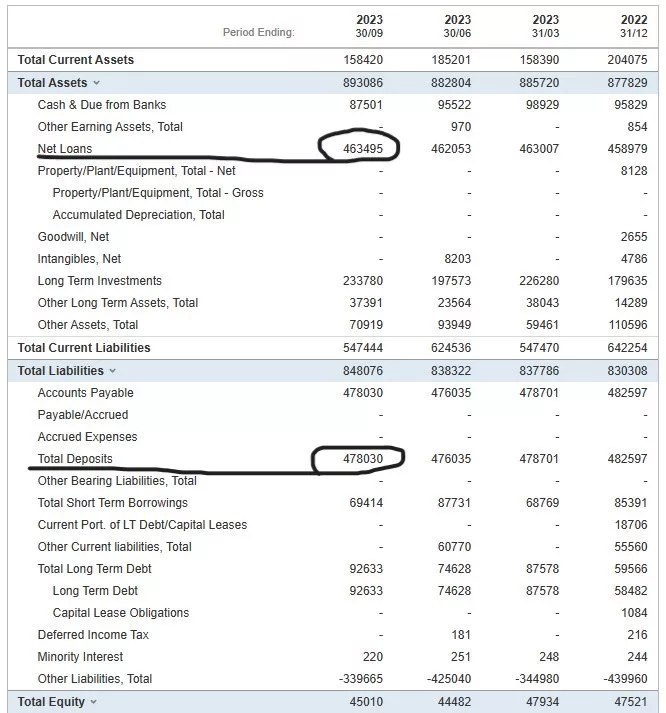Select the Net Loans value 463495
The height and width of the screenshot is (713, 666).
pos(363,149)
